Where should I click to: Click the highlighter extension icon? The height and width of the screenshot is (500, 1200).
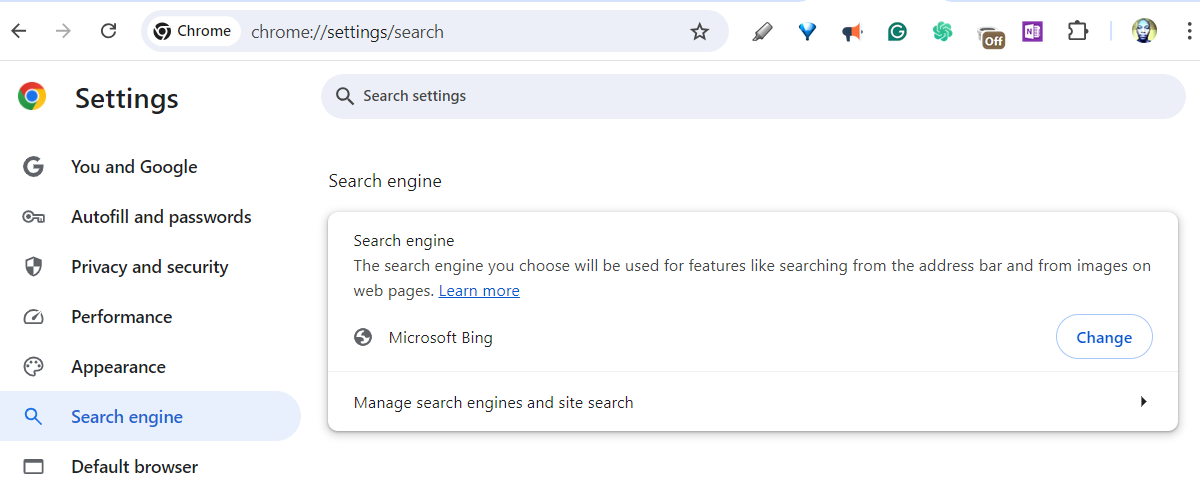[x=762, y=32]
